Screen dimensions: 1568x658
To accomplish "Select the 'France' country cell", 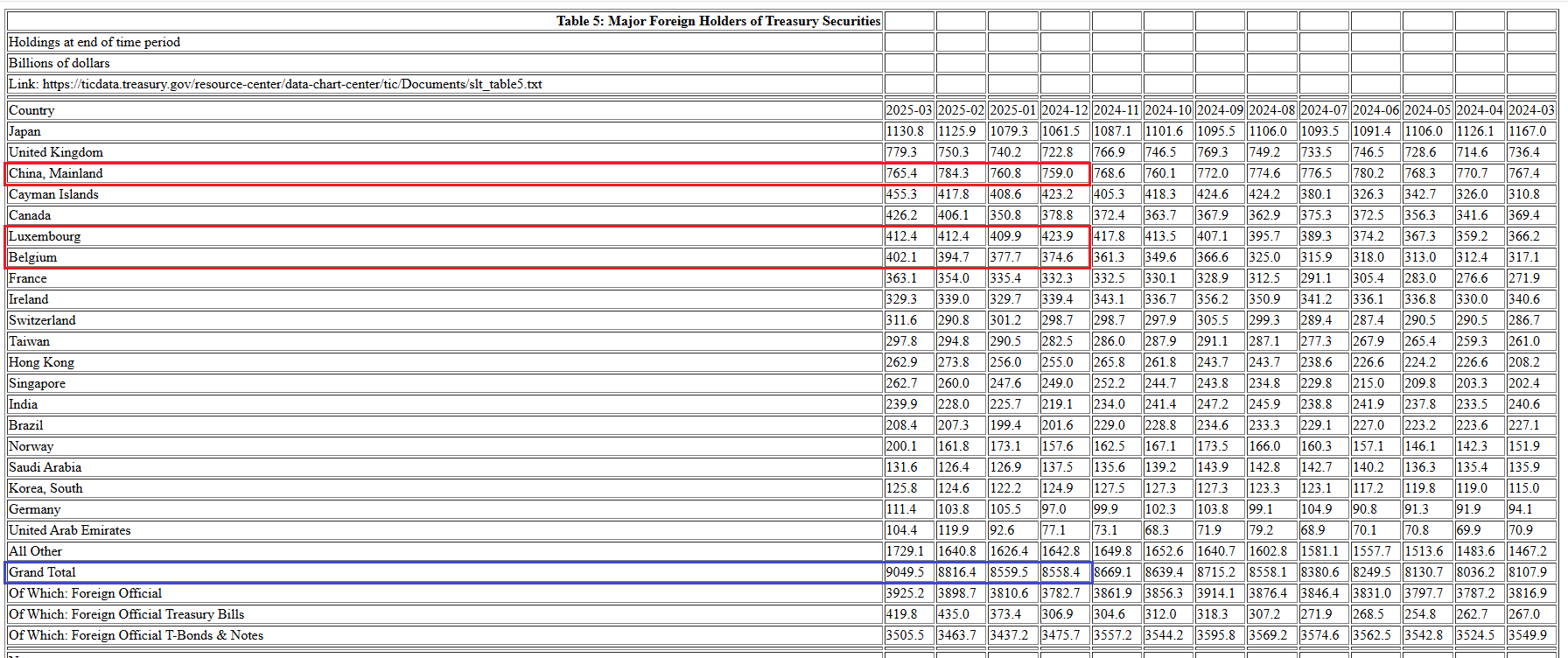I will pyautogui.click(x=444, y=278).
